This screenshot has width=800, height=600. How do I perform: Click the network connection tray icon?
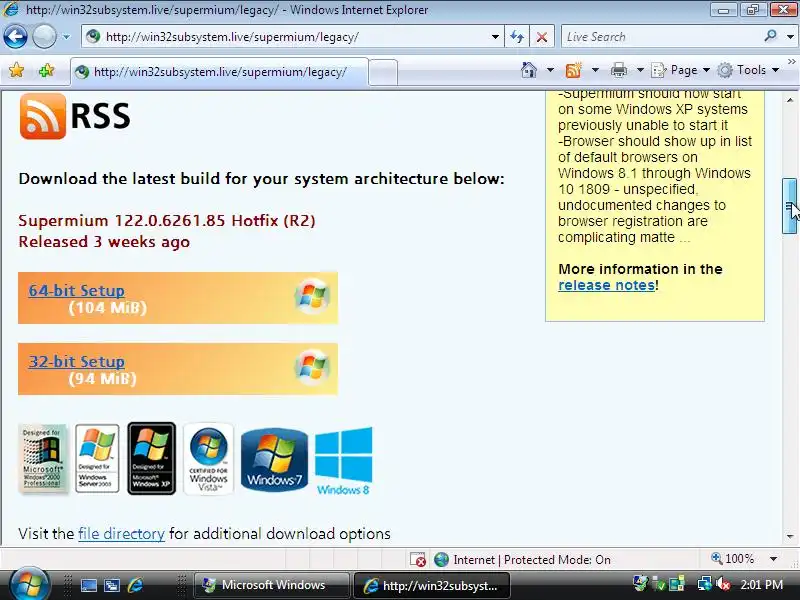(704, 584)
